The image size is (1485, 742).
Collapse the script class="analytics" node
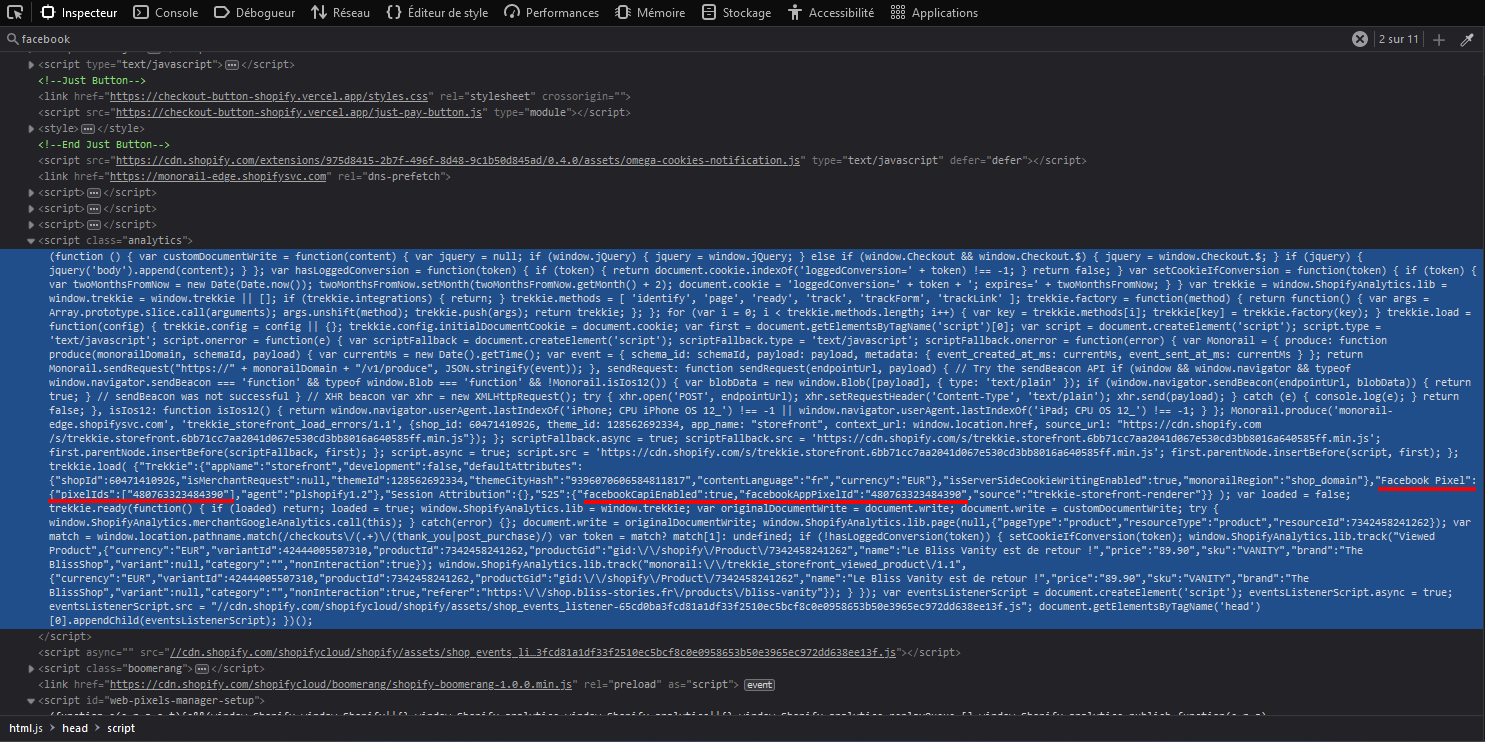coord(30,241)
